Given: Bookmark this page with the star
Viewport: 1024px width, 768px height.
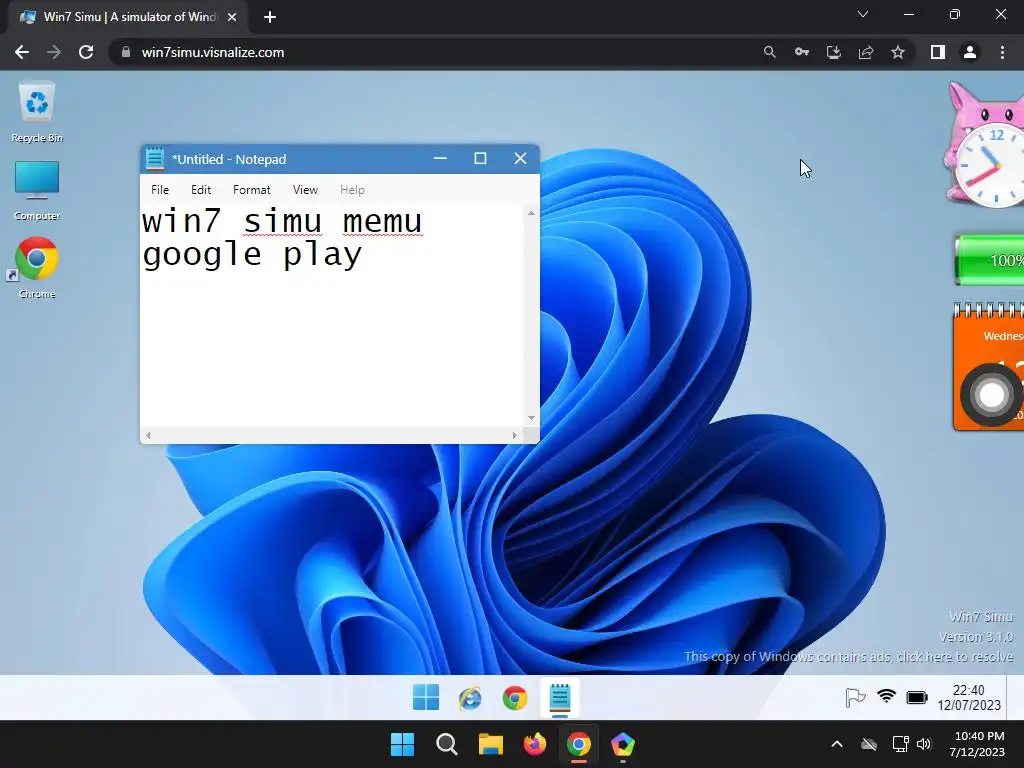Looking at the screenshot, I should tap(898, 52).
